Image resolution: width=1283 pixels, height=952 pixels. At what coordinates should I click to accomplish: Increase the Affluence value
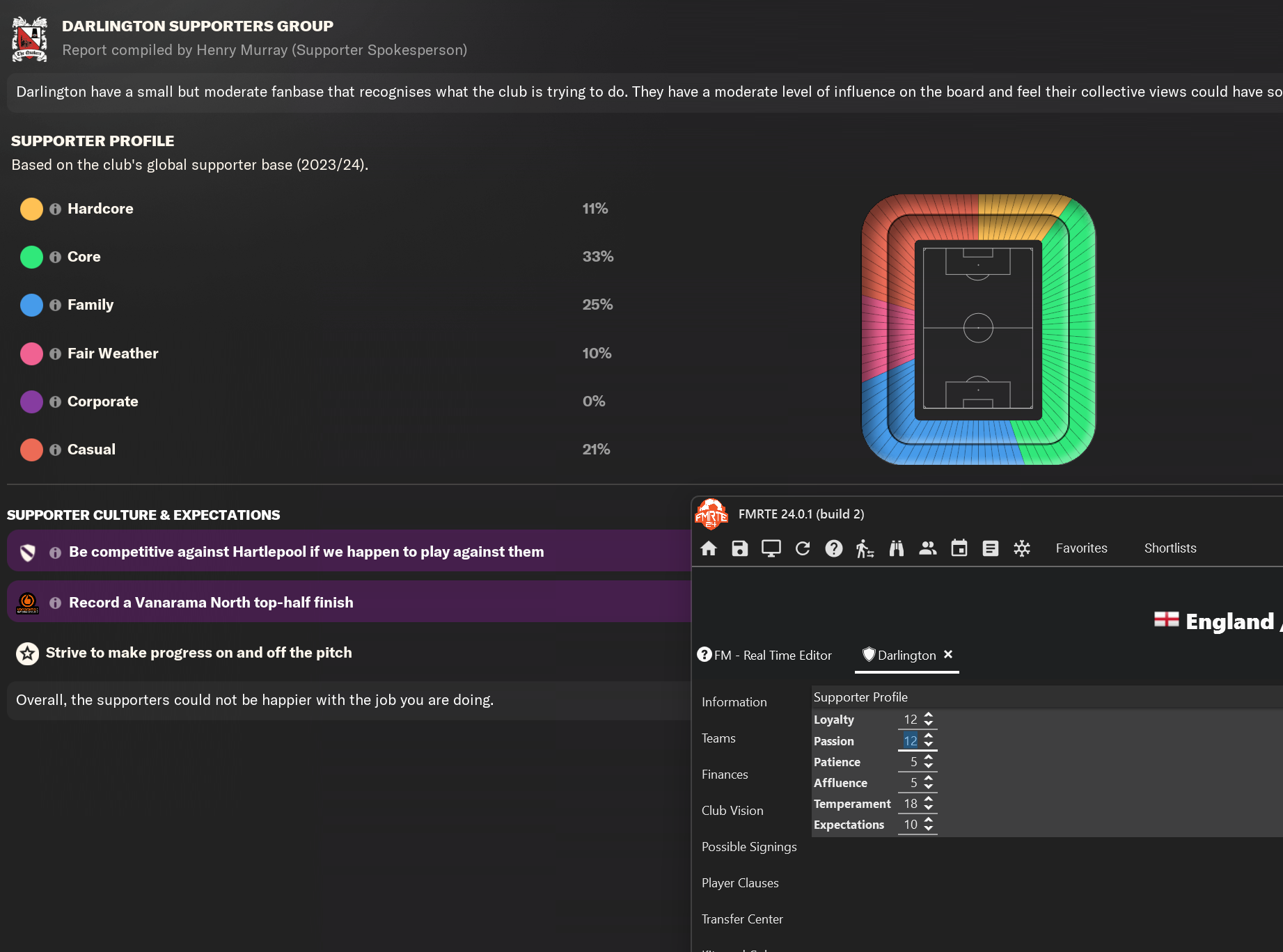tap(929, 778)
